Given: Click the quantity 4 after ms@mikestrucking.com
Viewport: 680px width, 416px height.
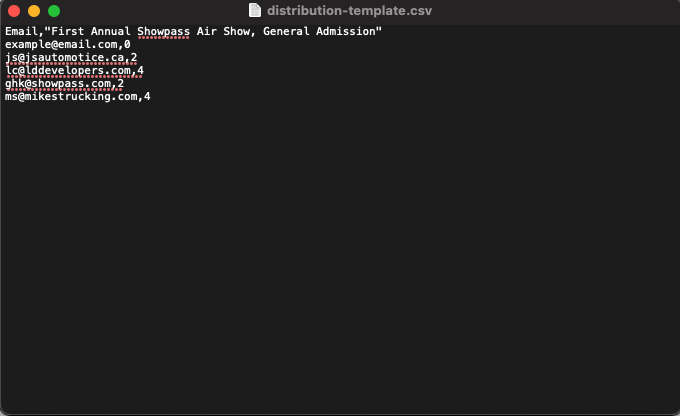Looking at the screenshot, I should 147,96.
